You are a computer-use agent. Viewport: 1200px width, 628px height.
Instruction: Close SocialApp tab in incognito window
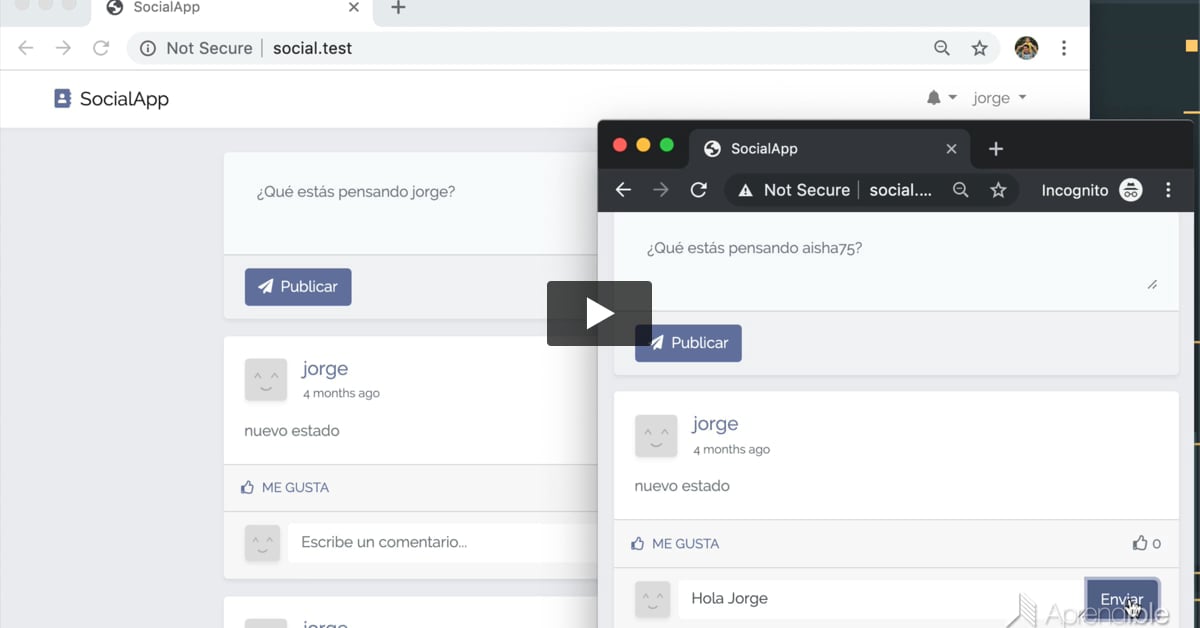click(x=951, y=149)
